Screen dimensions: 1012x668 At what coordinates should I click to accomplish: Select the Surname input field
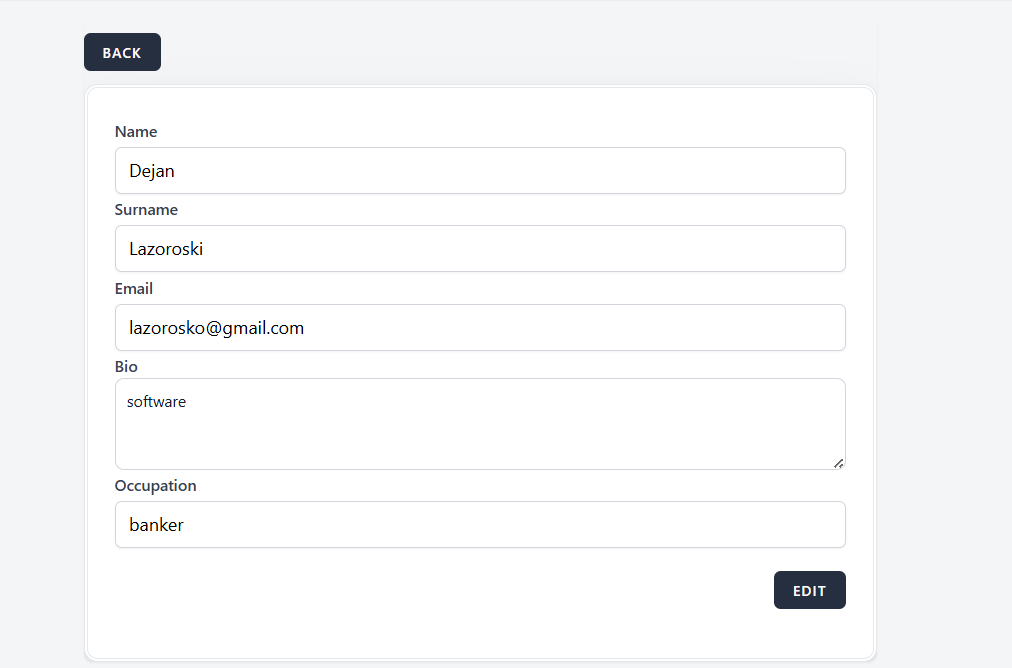tap(480, 249)
